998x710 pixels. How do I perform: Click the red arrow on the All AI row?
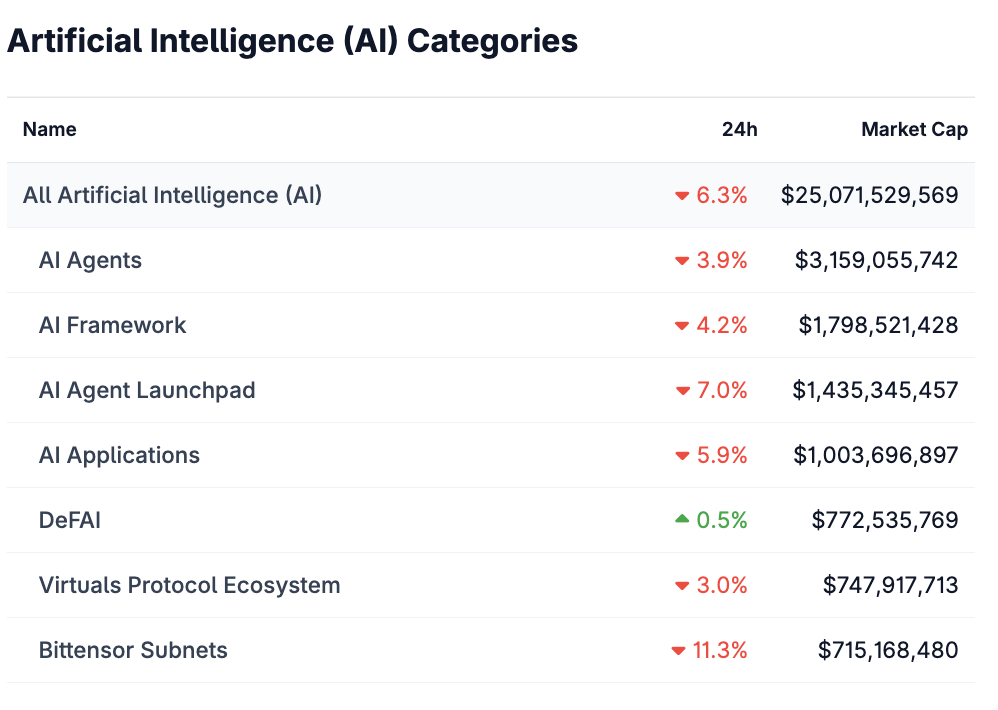click(681, 195)
